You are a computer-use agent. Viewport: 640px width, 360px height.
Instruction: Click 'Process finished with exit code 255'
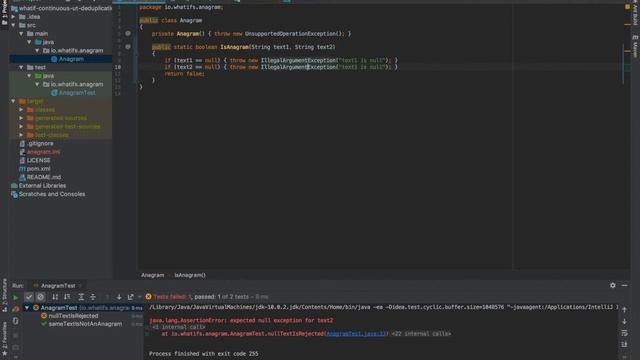(x=204, y=353)
